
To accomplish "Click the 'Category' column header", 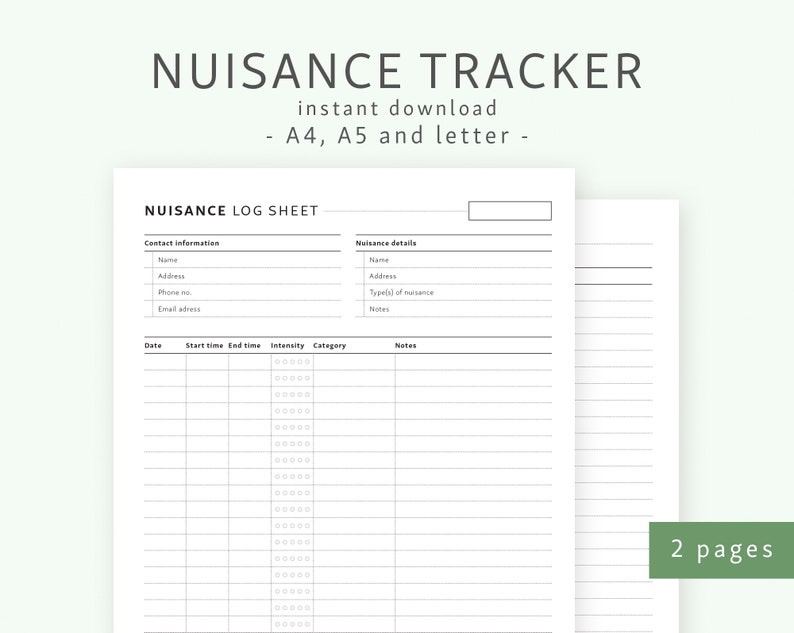I will (329, 345).
